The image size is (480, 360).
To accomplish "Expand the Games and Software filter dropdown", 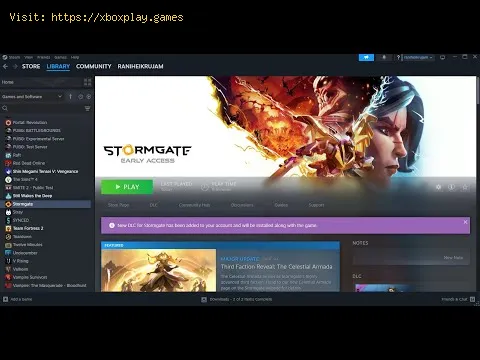I will point(32,97).
